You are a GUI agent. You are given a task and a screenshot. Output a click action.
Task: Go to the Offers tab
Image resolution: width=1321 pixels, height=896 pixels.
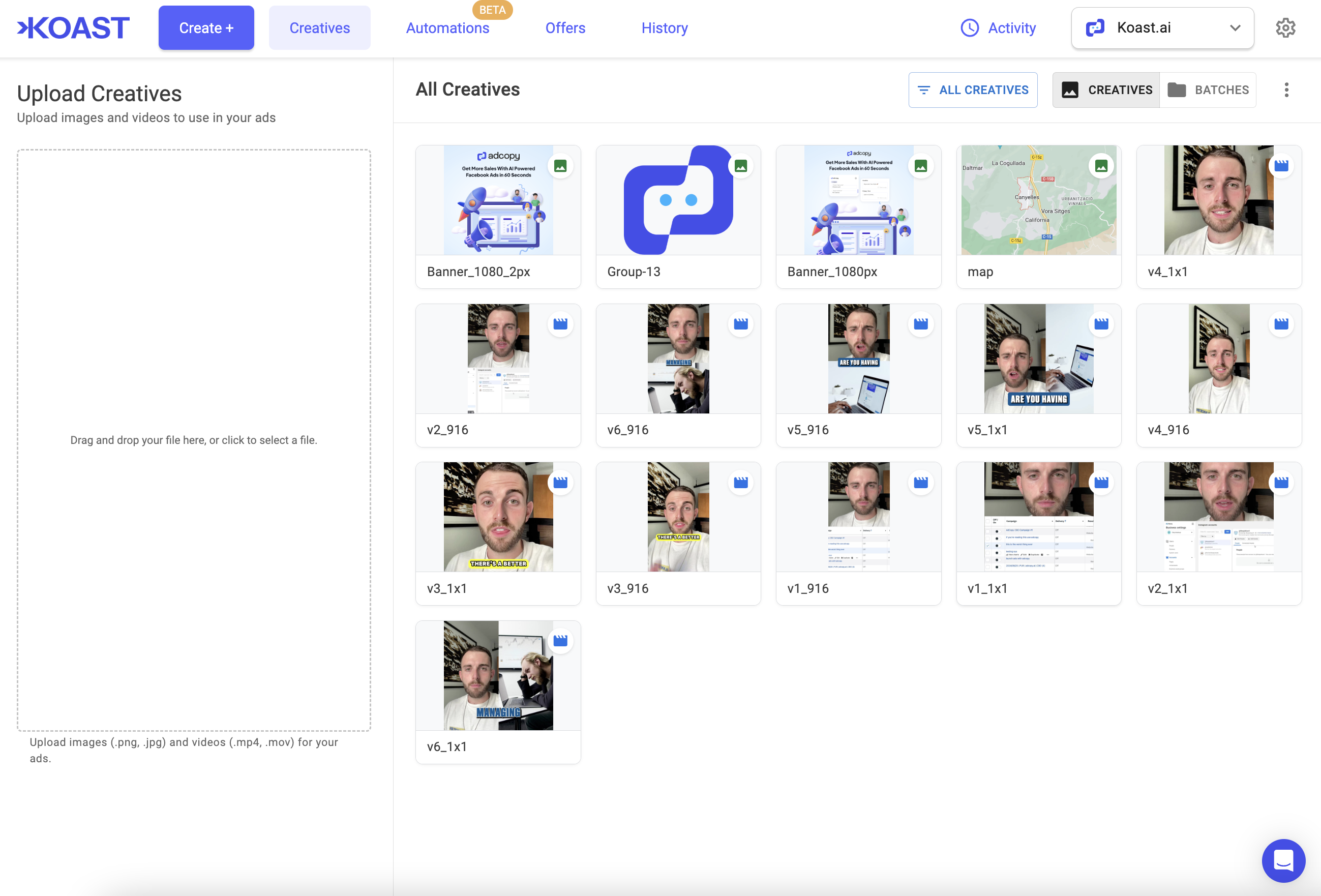[x=565, y=28]
